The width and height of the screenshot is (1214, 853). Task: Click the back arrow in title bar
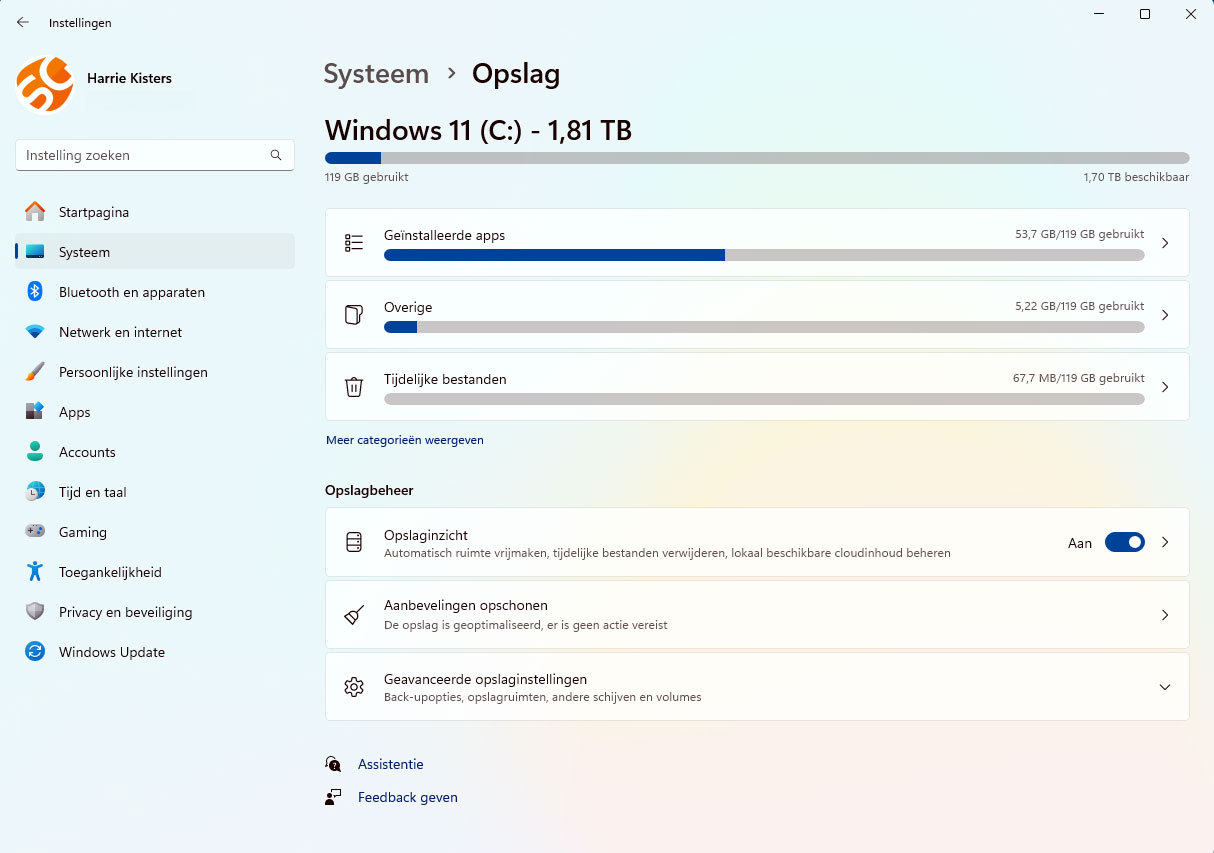click(23, 22)
